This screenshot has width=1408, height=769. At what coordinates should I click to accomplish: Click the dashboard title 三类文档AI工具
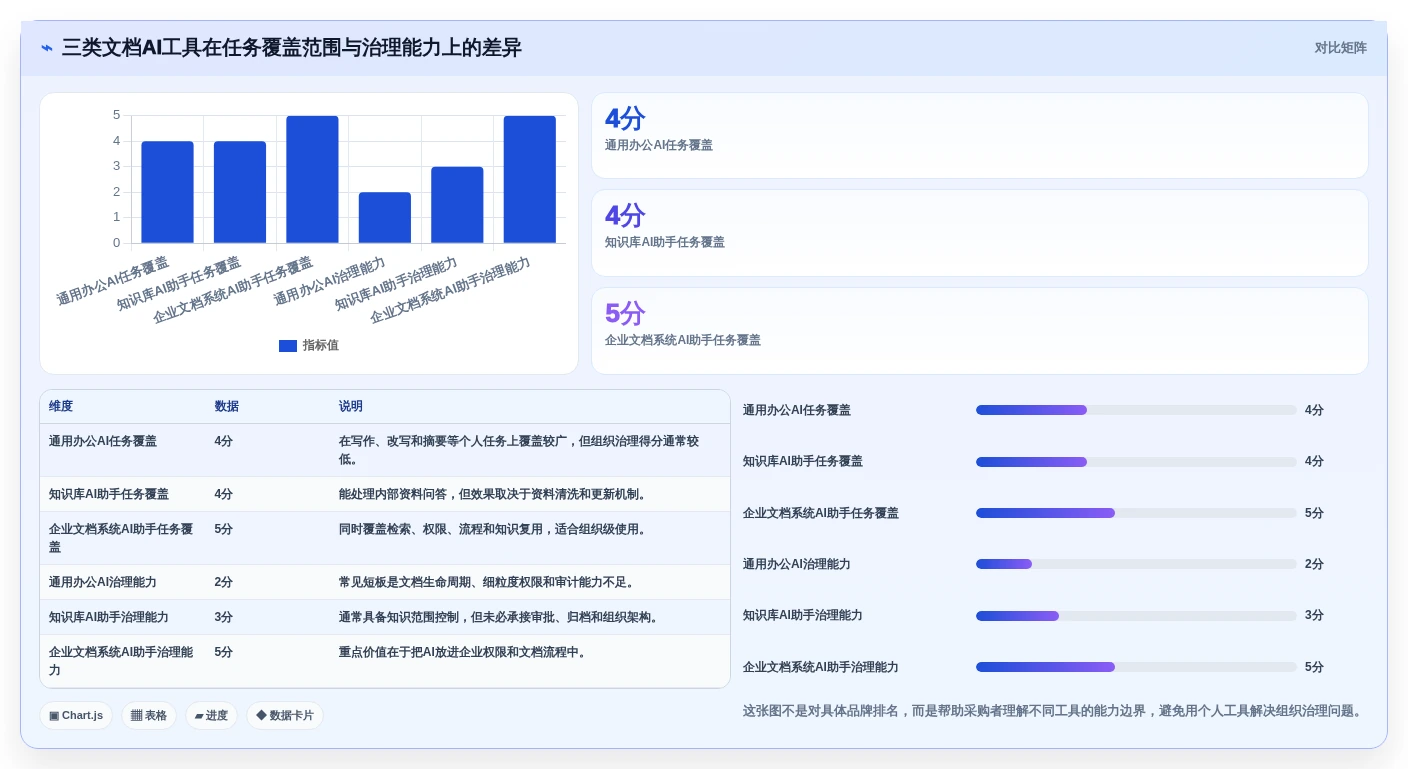click(x=291, y=48)
